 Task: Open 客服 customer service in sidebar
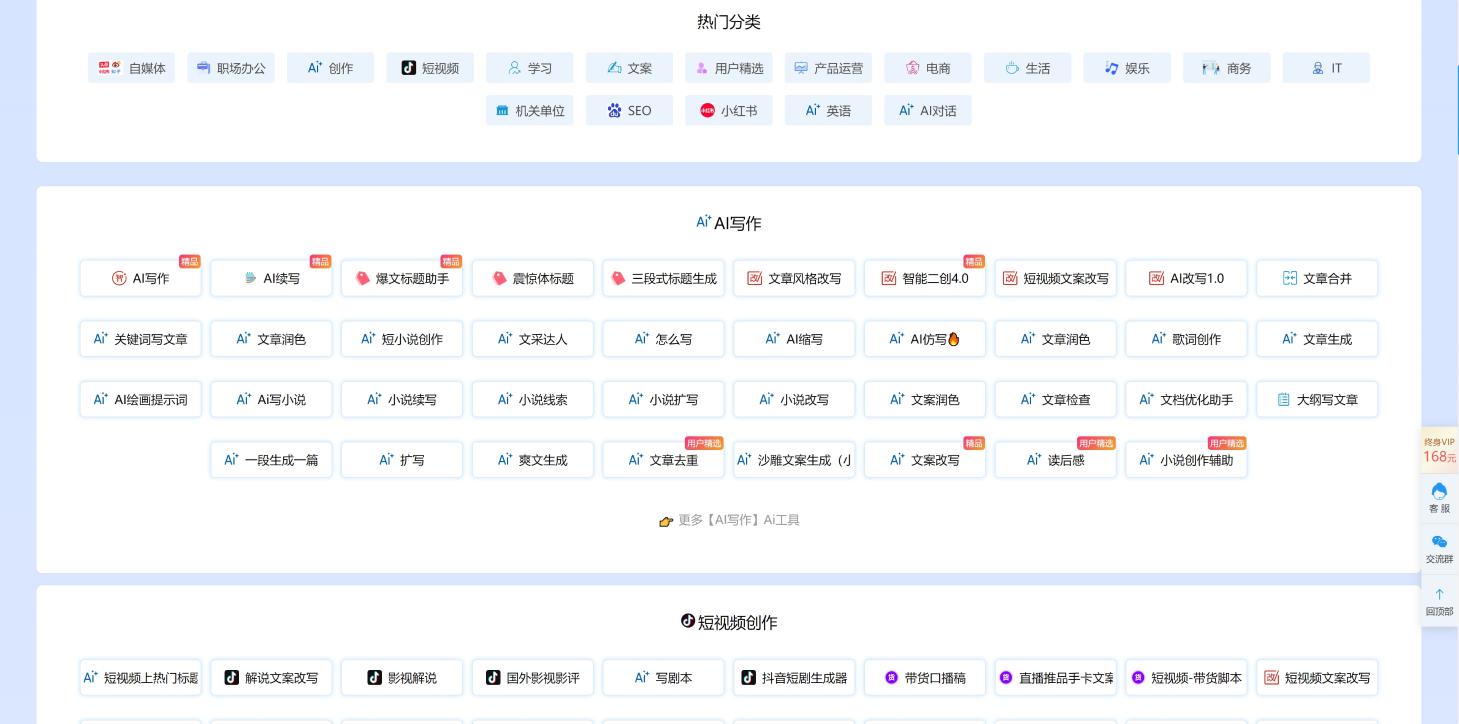tap(1439, 498)
